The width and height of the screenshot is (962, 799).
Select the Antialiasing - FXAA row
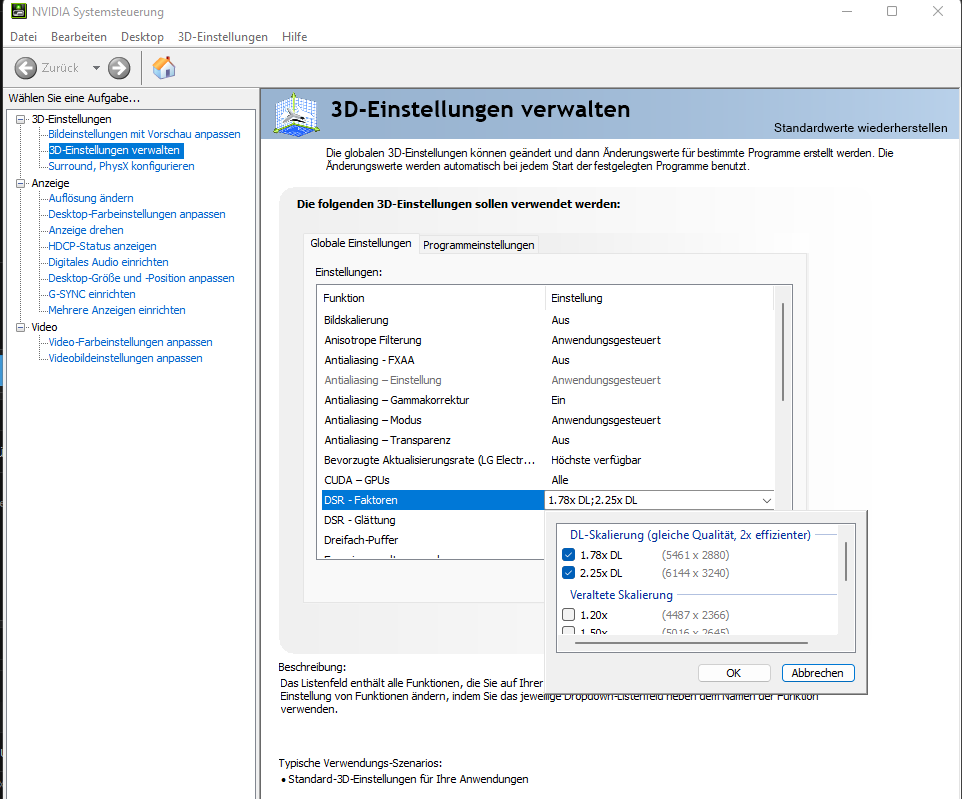click(547, 360)
